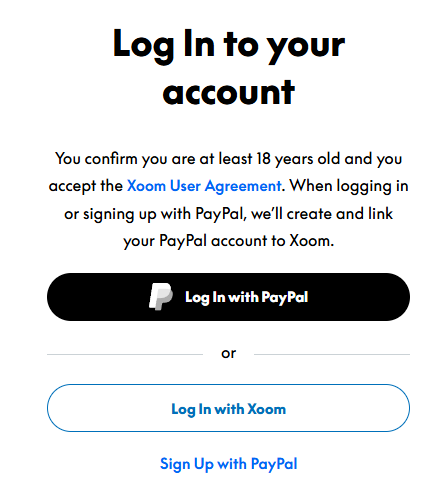446x500 pixels.
Task: Click the word 'account' in the heading
Action: click(229, 93)
